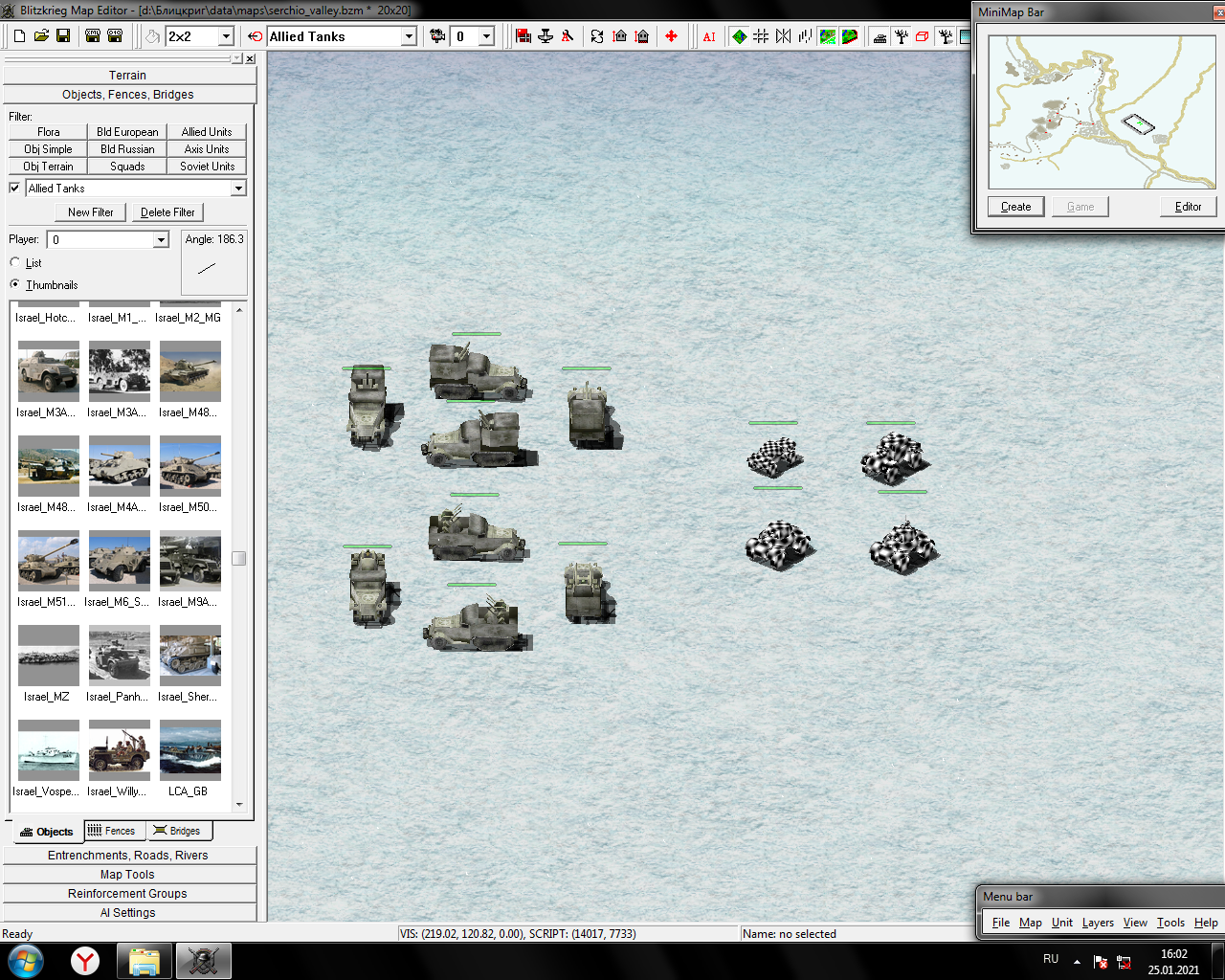Toggle the green landscape map icon
1225x980 pixels.
(x=827, y=36)
